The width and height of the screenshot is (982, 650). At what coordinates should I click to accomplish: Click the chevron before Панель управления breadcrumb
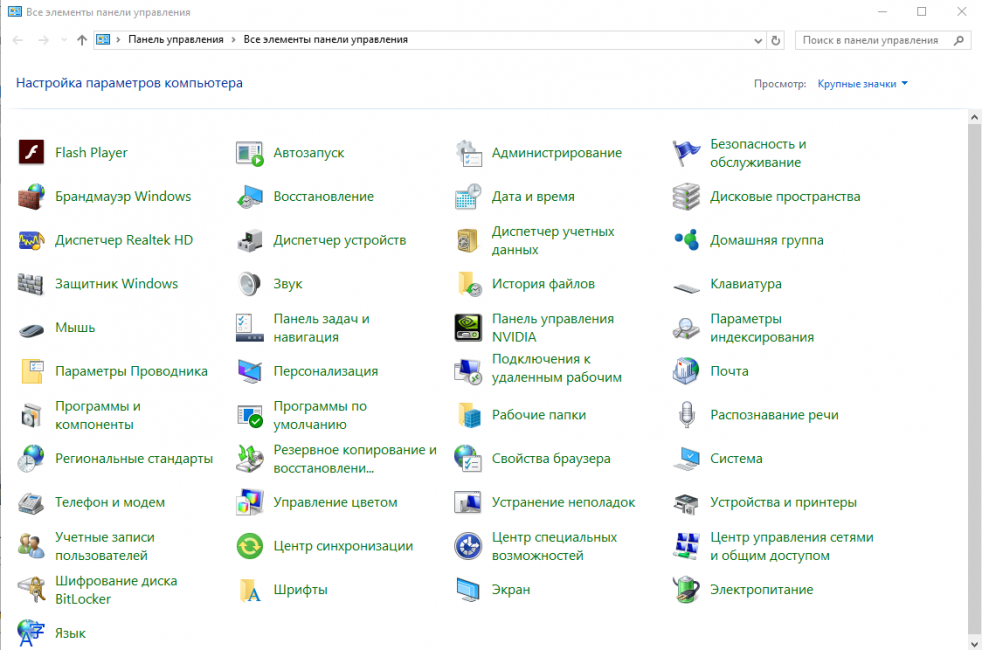[x=118, y=39]
